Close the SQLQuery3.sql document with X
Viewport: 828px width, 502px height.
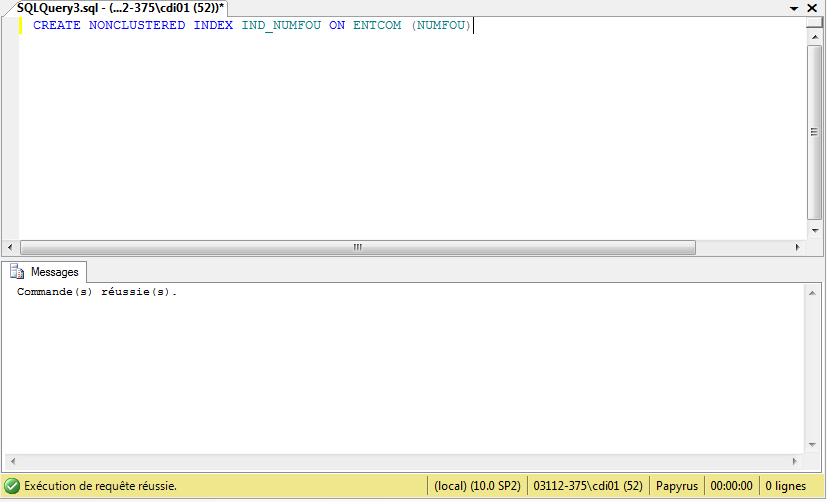point(814,7)
